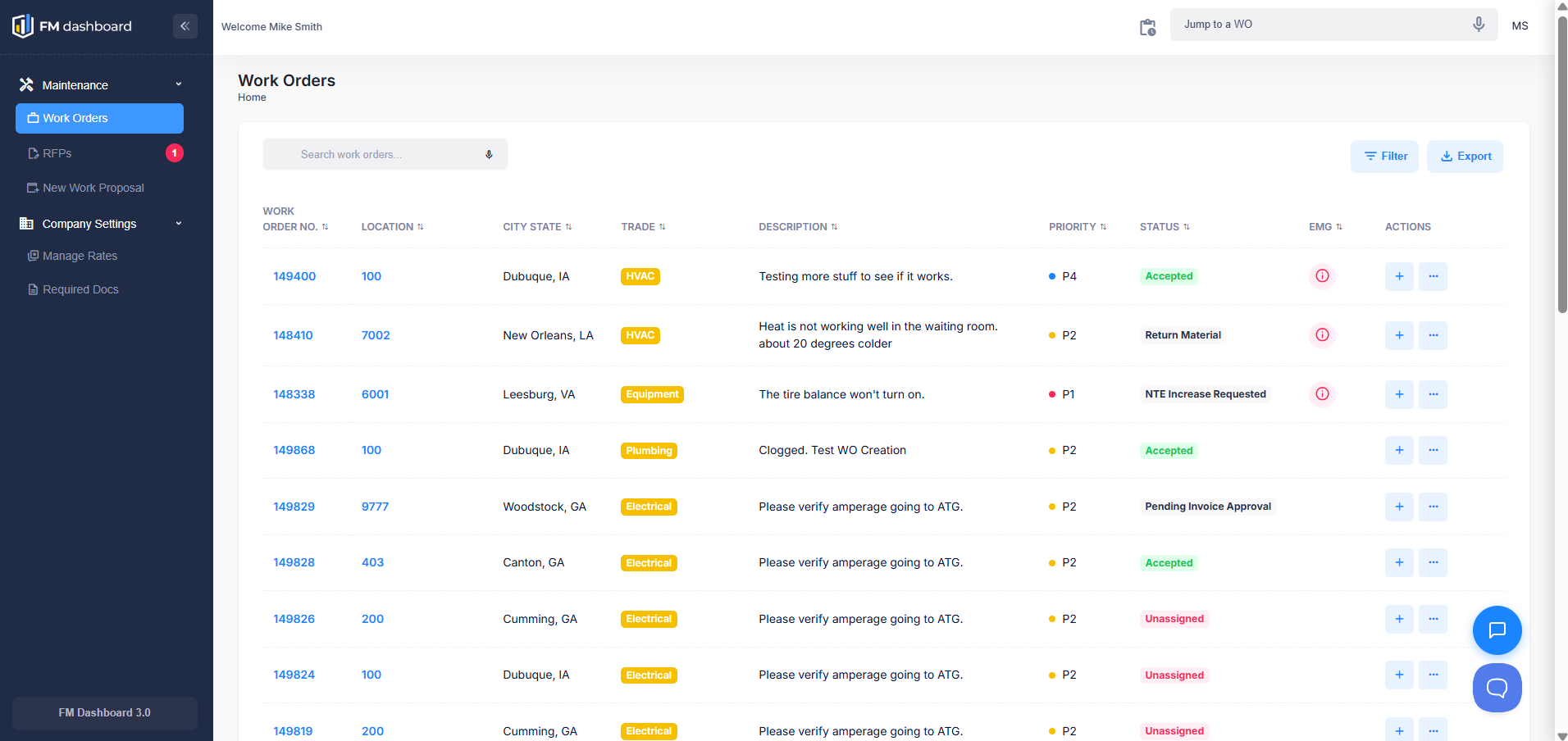
Task: Open the chat message floating button
Action: 1497,630
